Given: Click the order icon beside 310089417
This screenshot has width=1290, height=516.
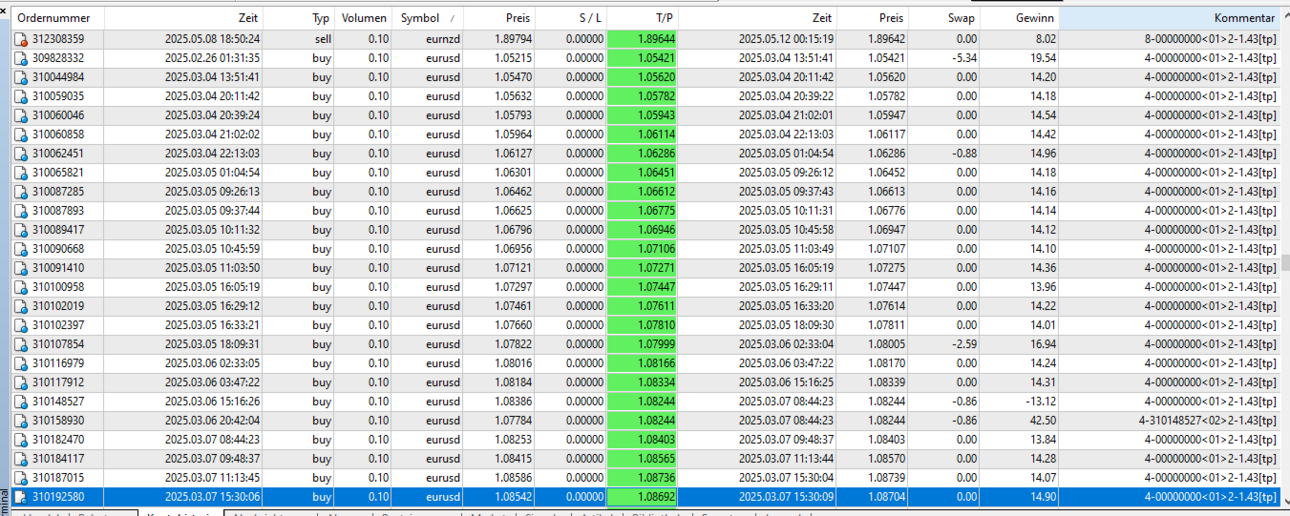Looking at the screenshot, I should [21, 229].
